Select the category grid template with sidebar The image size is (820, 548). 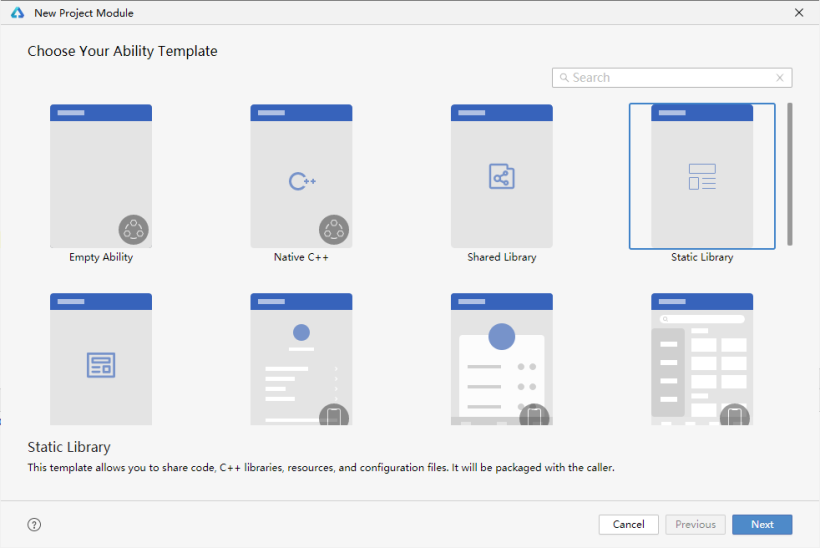click(702, 359)
